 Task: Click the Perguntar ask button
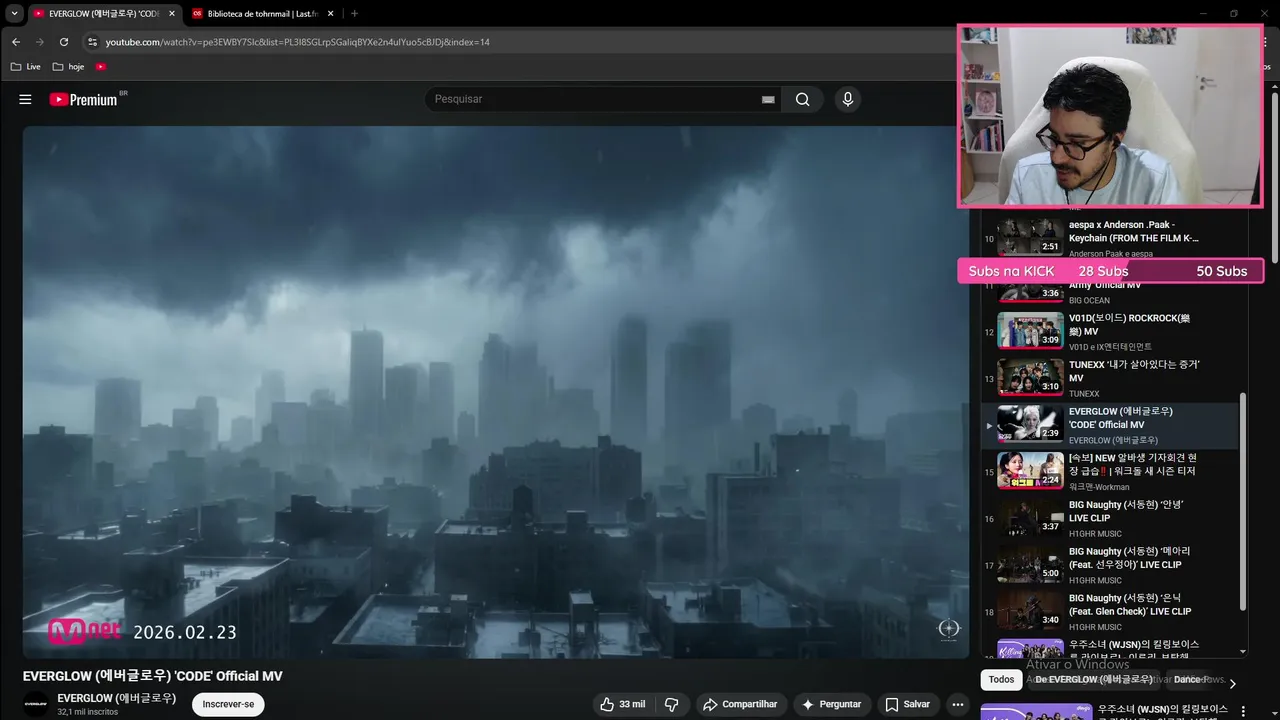[832, 704]
